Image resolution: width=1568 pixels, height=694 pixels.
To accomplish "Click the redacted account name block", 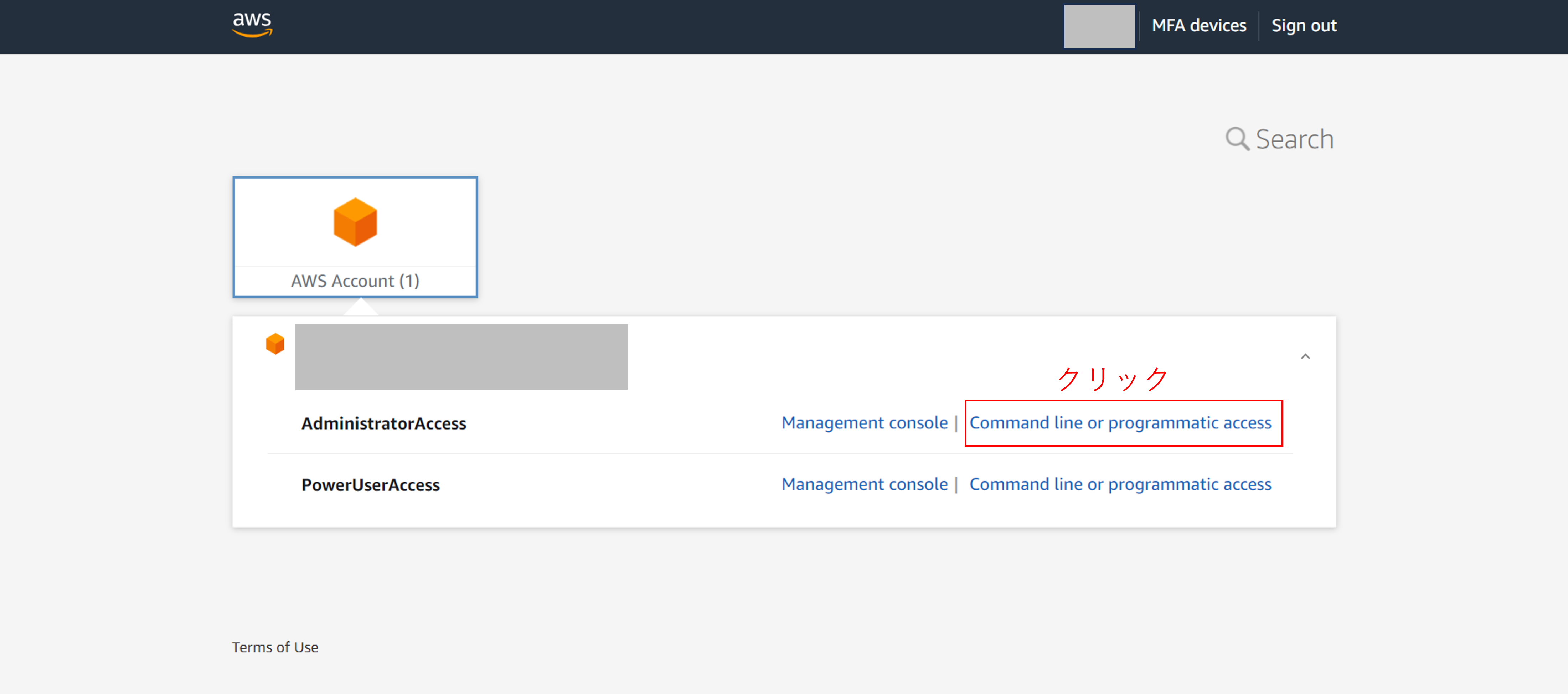I will (461, 358).
